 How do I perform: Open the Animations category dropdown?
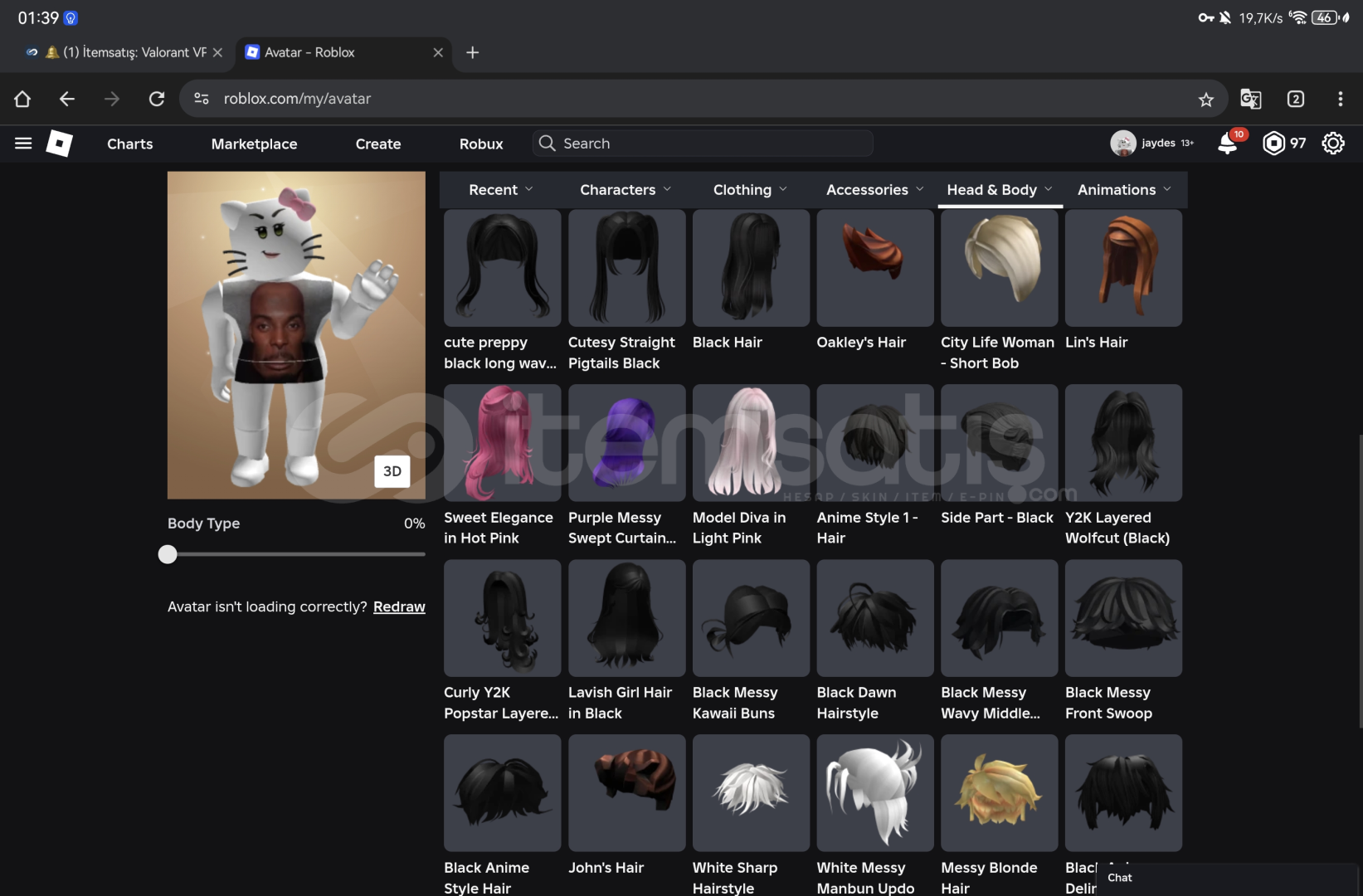coord(1124,190)
